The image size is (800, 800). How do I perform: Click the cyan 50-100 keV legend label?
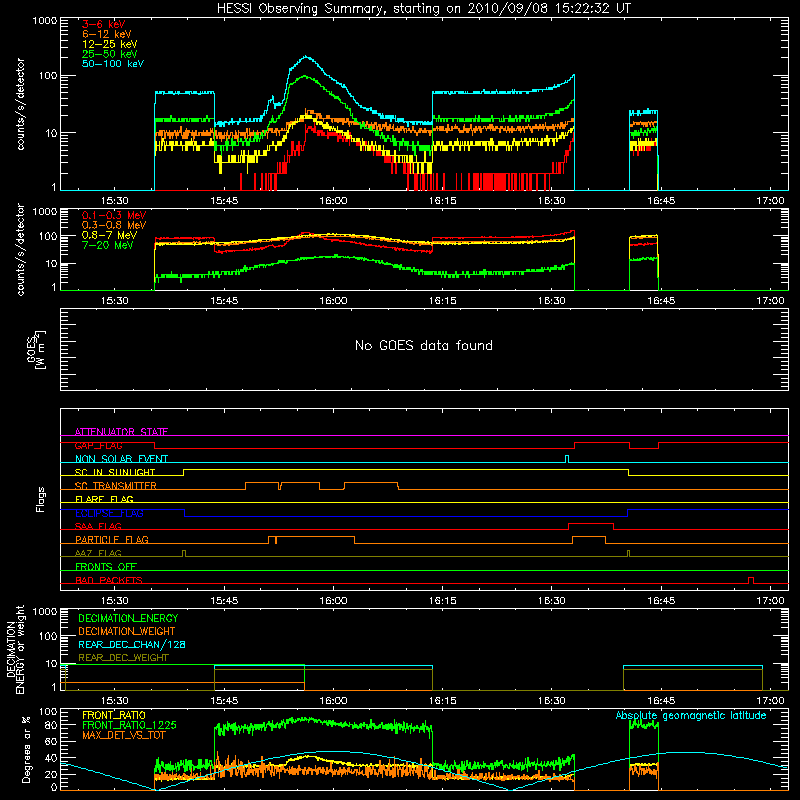(113, 64)
